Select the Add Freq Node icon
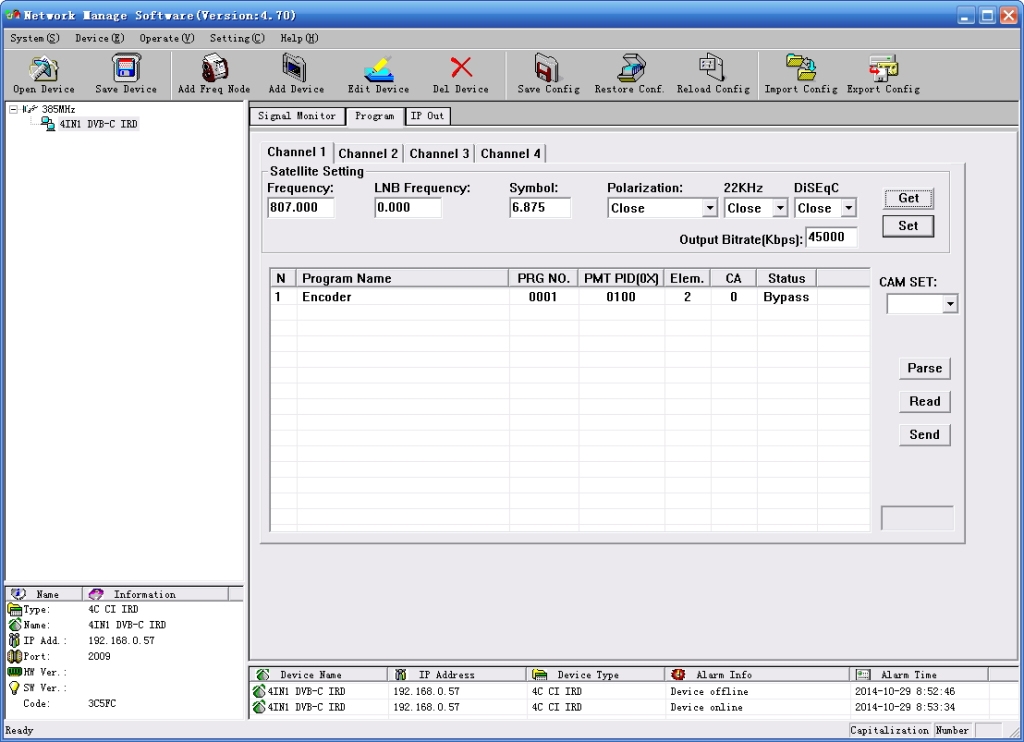This screenshot has width=1024, height=742. 214,69
